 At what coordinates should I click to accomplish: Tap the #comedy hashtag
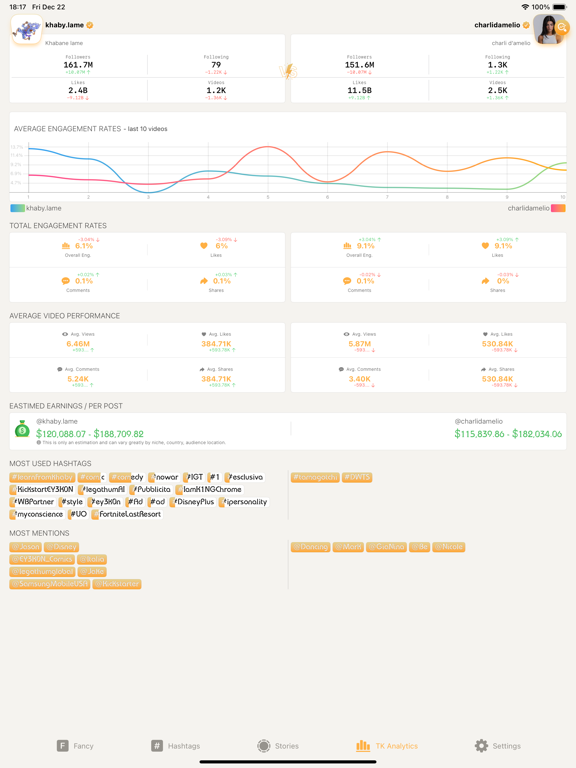(126, 477)
